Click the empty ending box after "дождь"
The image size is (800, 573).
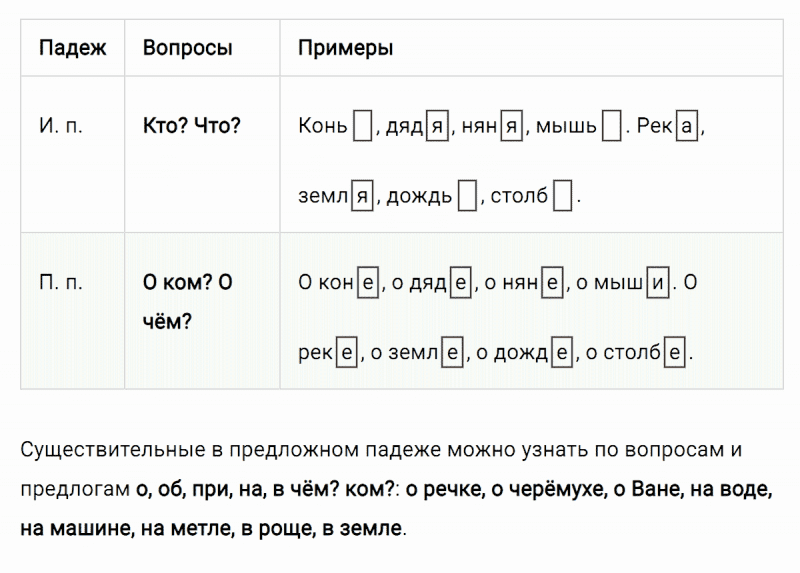pyautogui.click(x=467, y=197)
